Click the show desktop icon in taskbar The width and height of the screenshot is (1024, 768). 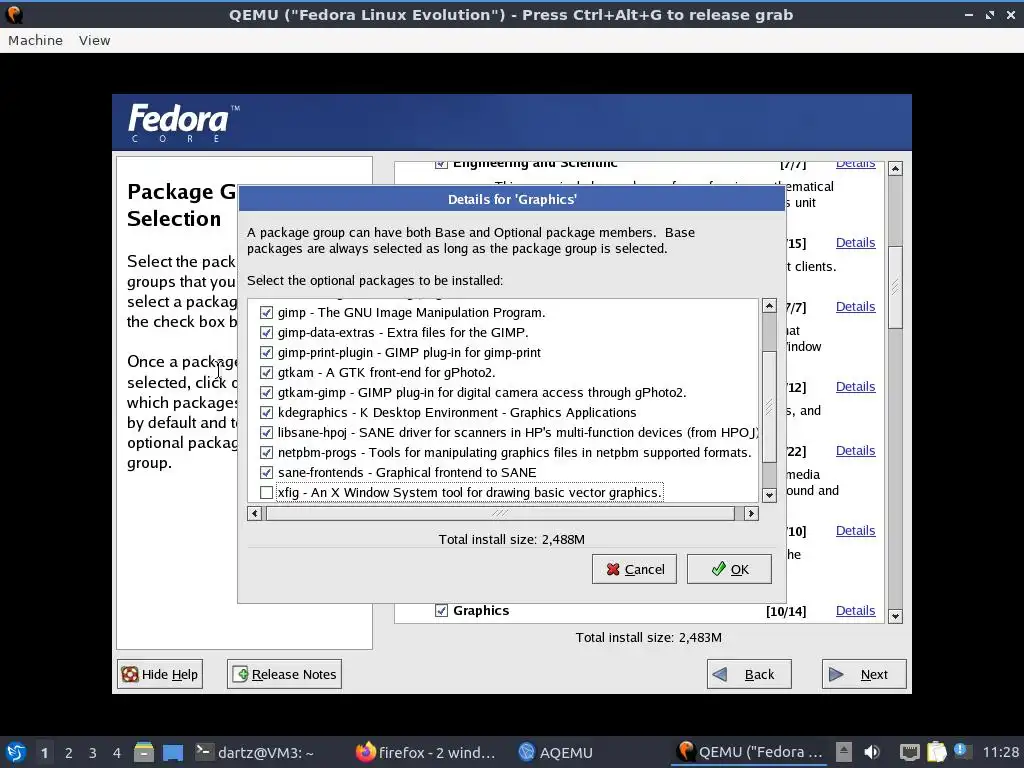[x=173, y=752]
